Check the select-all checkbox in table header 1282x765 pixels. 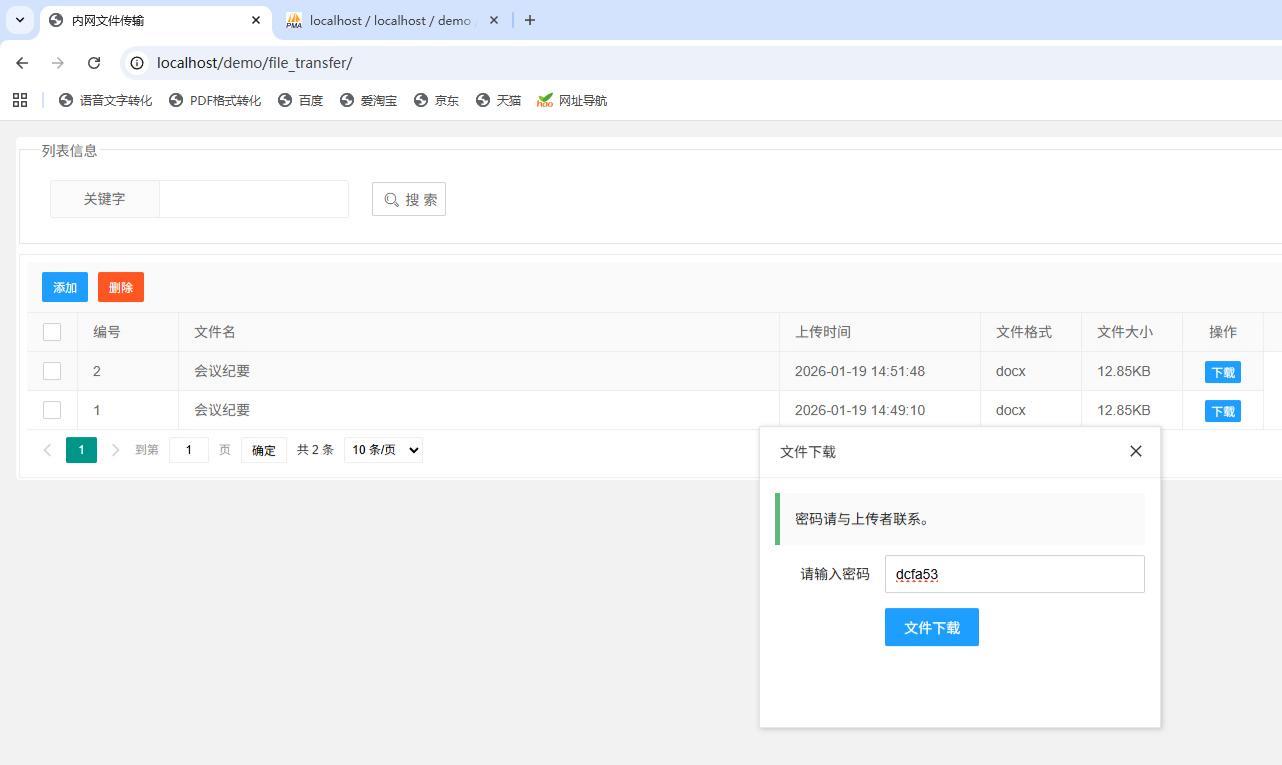tap(52, 331)
